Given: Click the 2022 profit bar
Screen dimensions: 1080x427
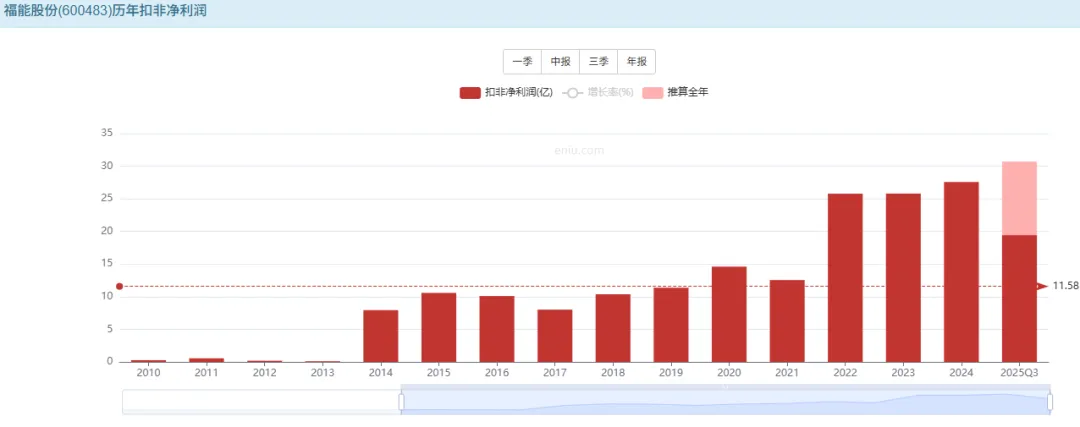Looking at the screenshot, I should point(845,278).
